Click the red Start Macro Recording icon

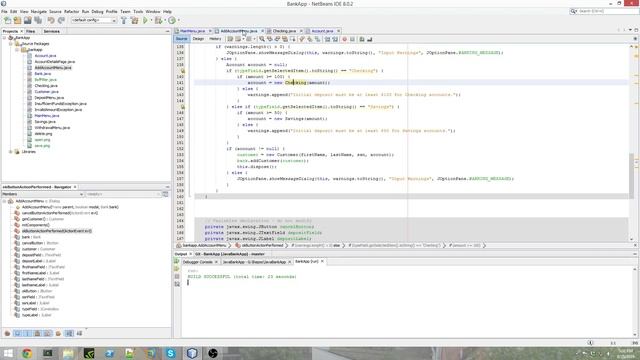pos(344,39)
